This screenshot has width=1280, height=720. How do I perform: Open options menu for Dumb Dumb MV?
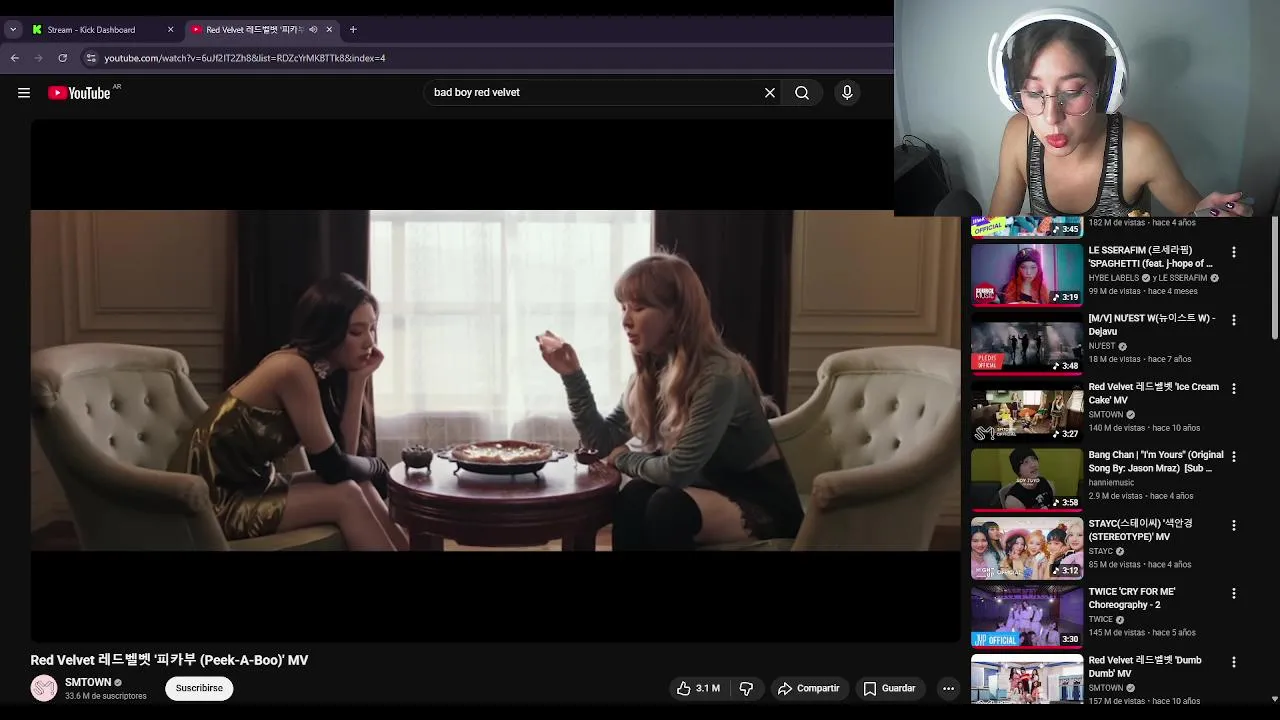pos(1234,662)
